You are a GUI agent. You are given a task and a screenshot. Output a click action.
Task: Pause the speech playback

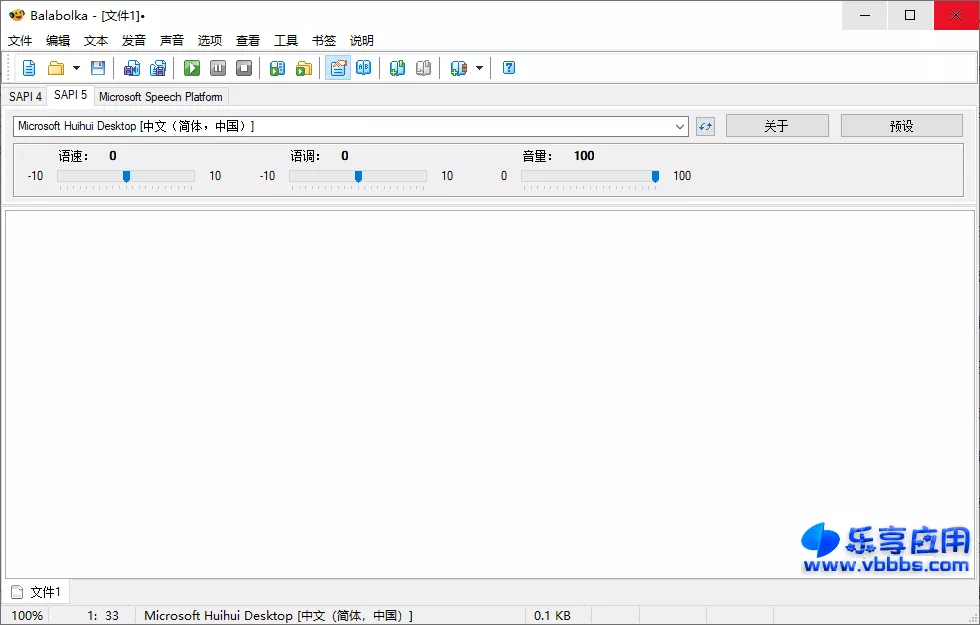coord(218,67)
